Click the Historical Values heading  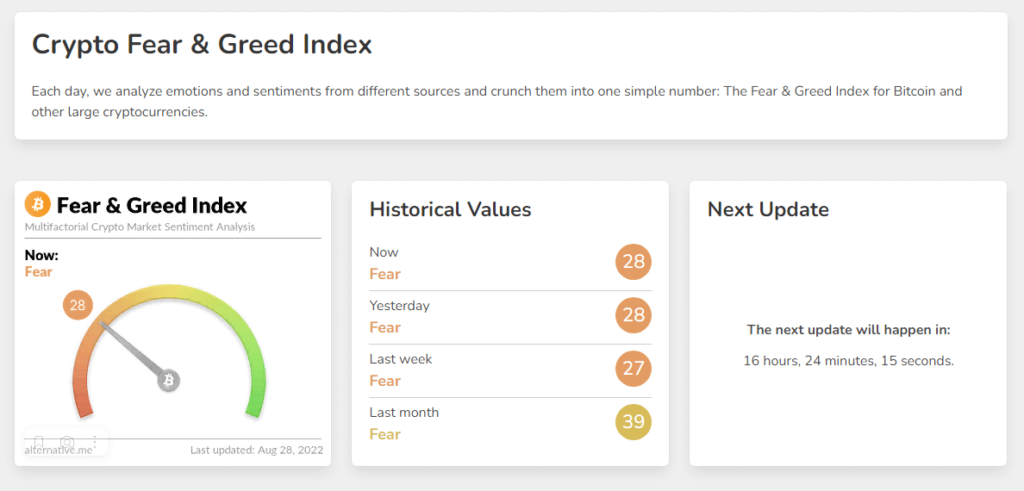click(450, 209)
